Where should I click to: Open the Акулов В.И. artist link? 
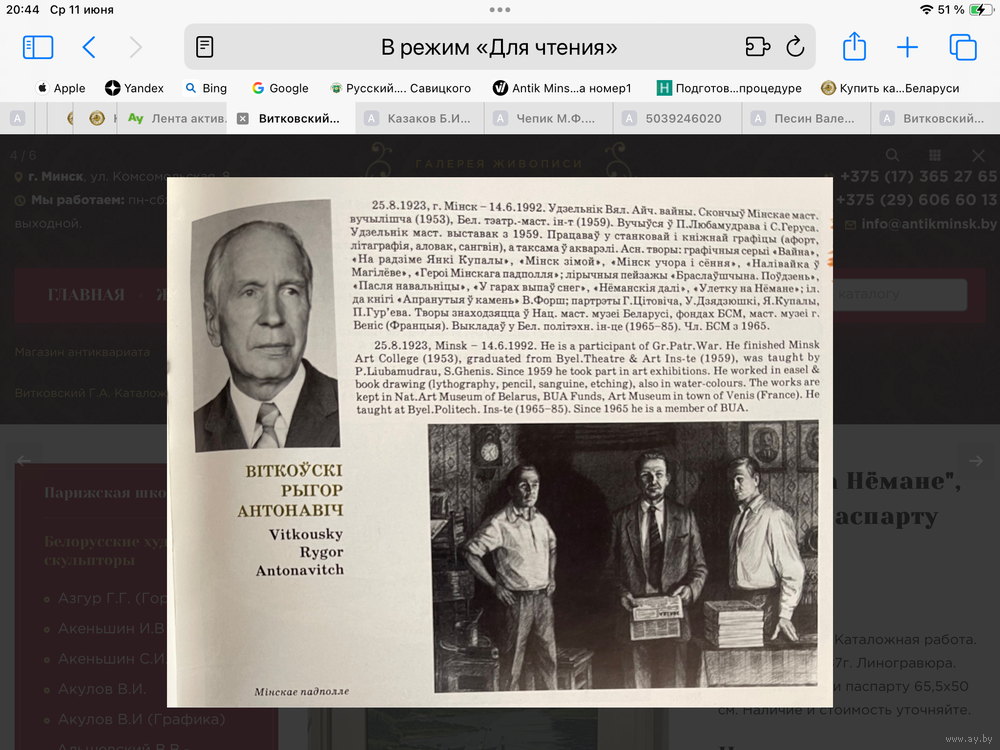[102, 689]
